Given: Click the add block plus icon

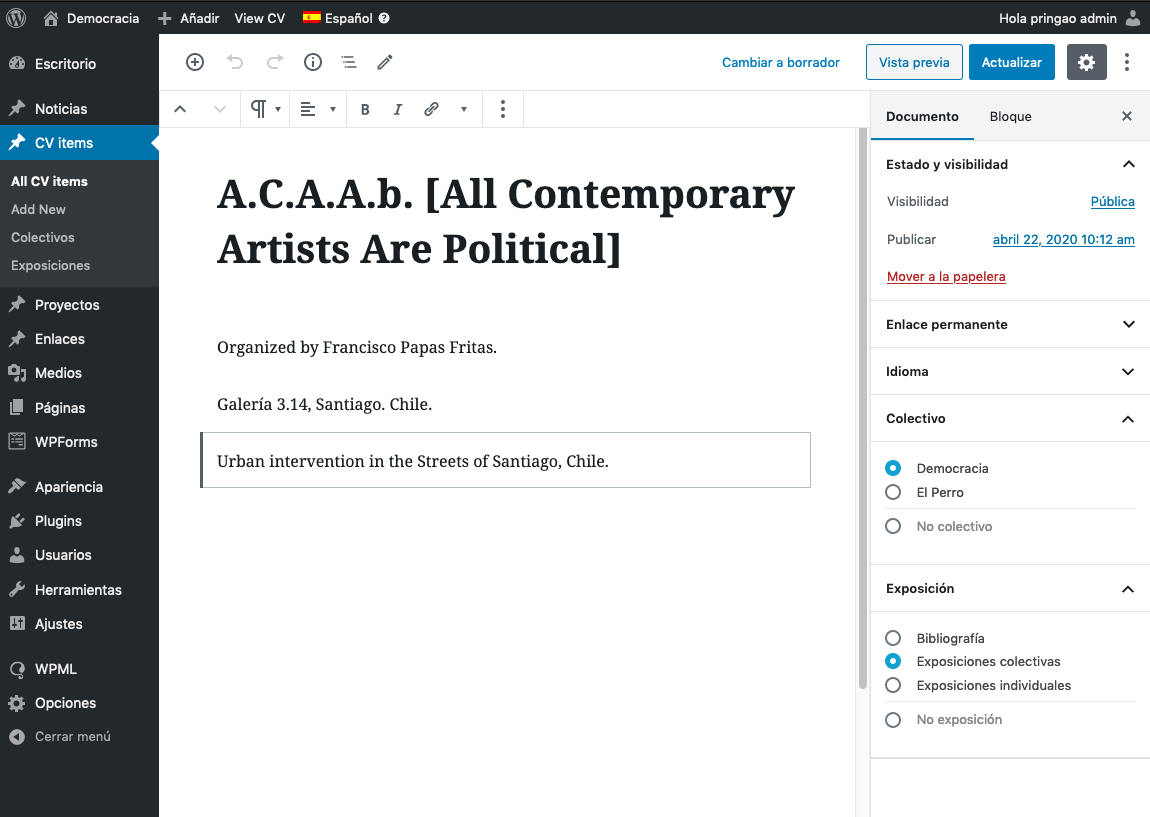Looking at the screenshot, I should tap(194, 62).
